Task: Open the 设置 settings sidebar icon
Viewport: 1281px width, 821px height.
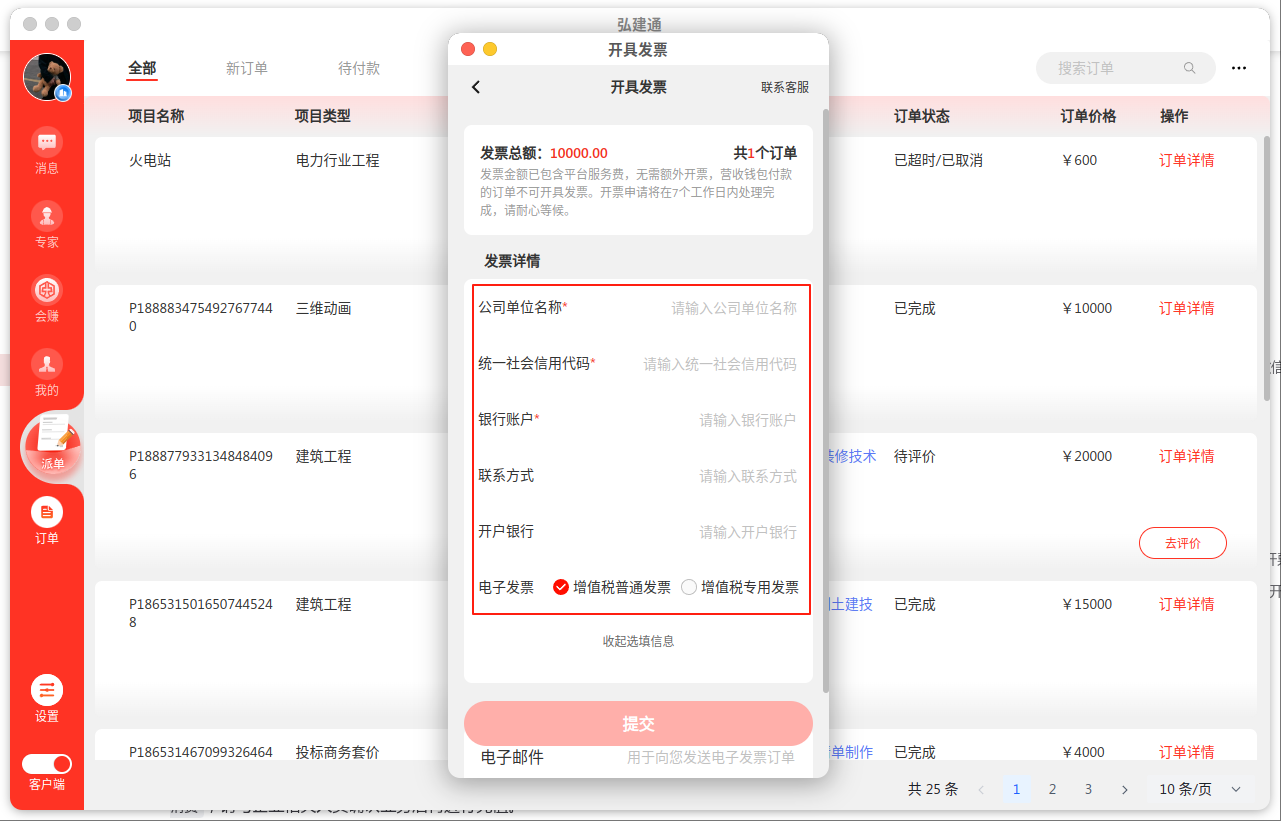Action: click(x=47, y=690)
